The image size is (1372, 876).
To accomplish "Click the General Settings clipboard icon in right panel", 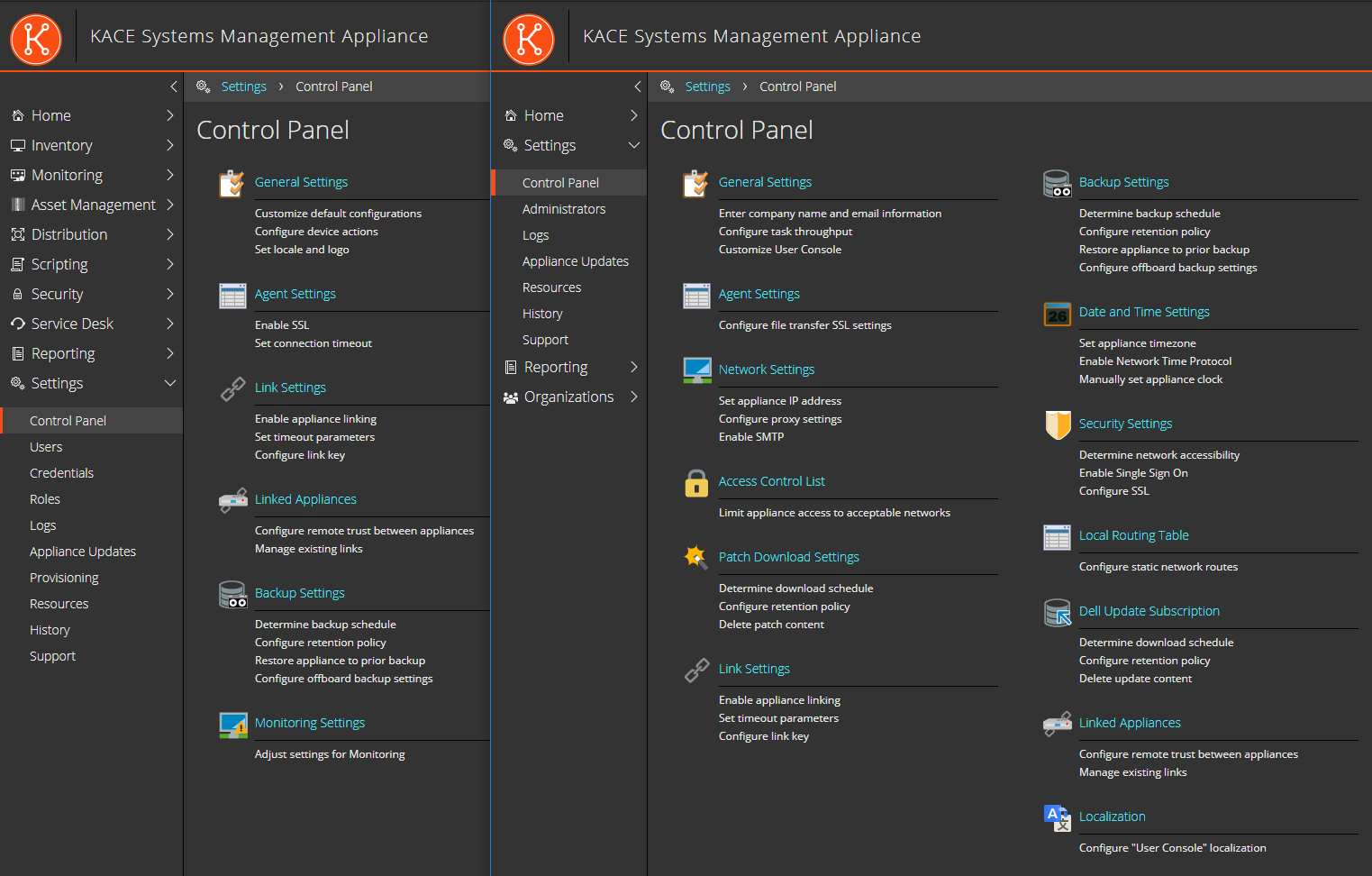I will (696, 184).
